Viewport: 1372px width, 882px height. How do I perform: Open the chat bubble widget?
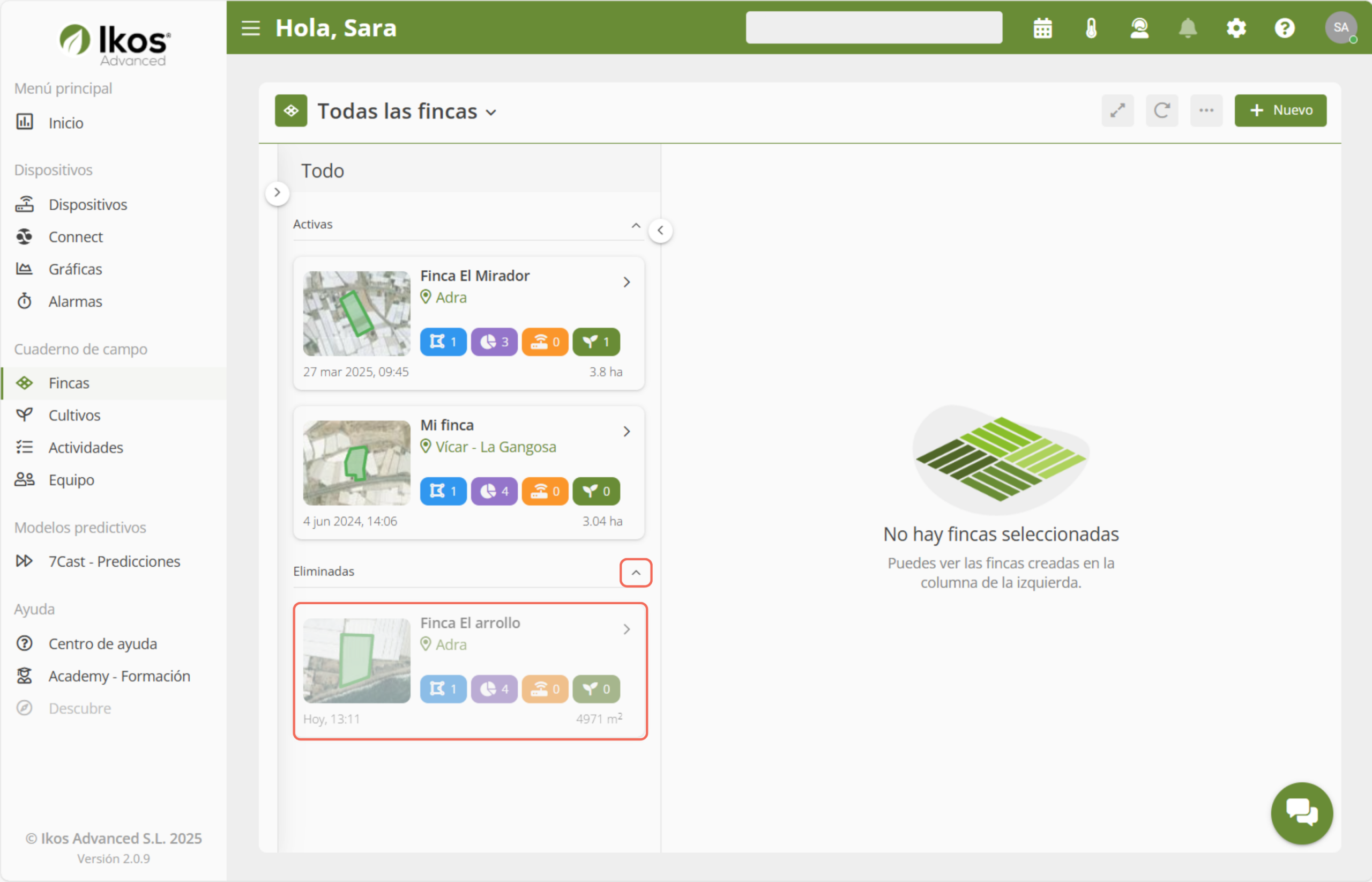point(1301,812)
